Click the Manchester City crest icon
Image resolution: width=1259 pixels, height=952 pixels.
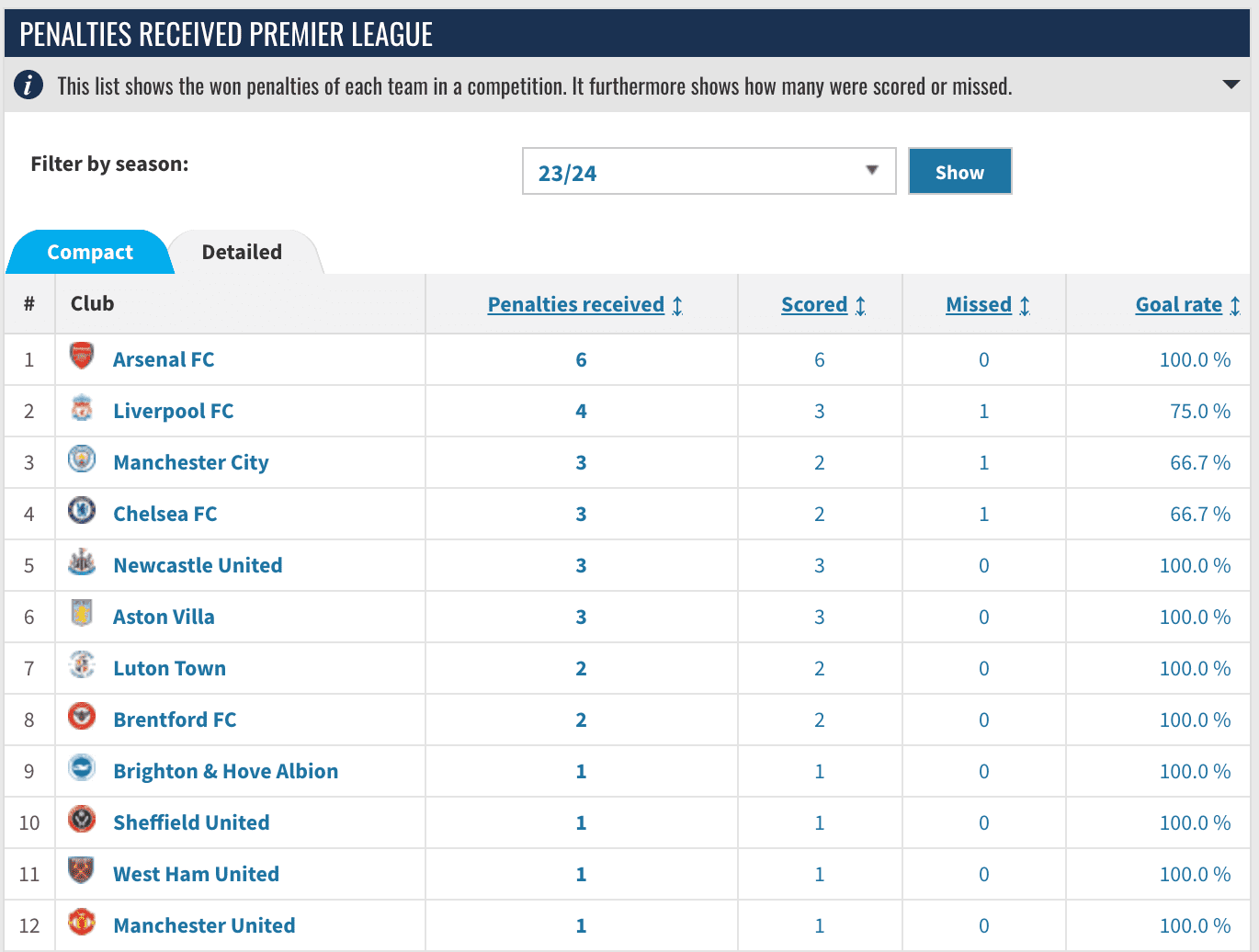tap(82, 459)
